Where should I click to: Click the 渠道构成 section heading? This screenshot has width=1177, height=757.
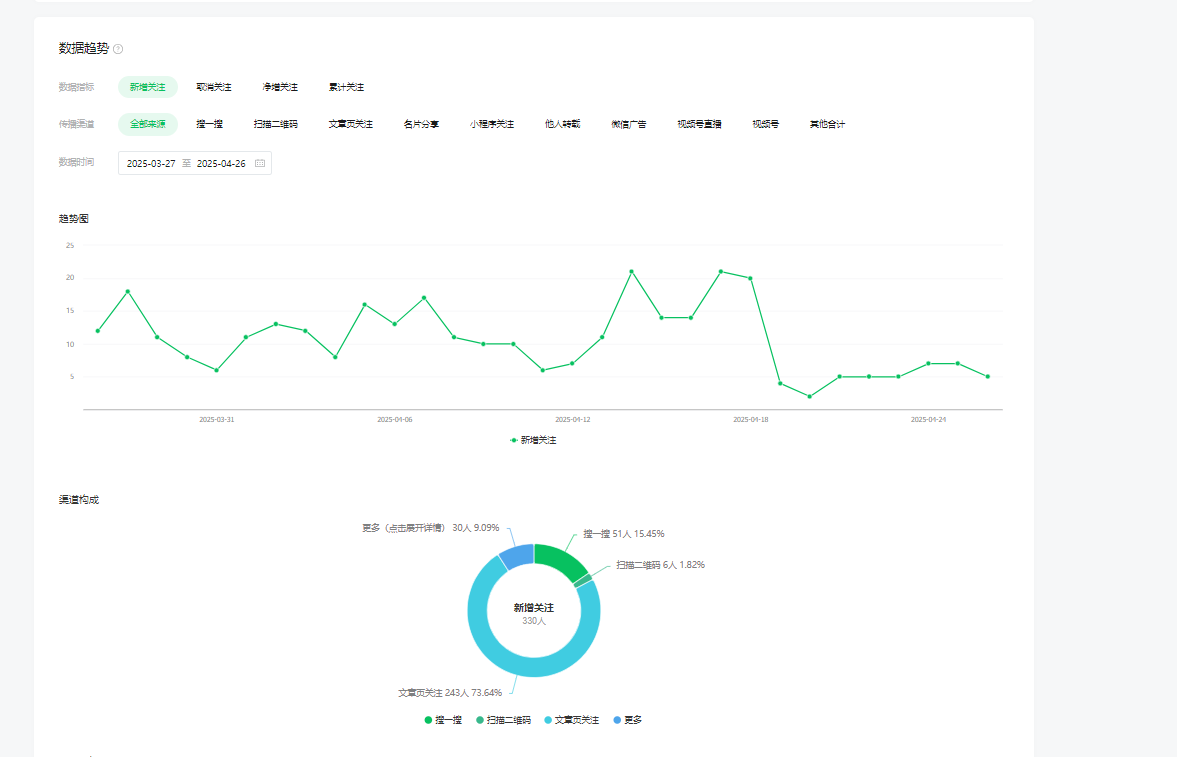[79, 499]
